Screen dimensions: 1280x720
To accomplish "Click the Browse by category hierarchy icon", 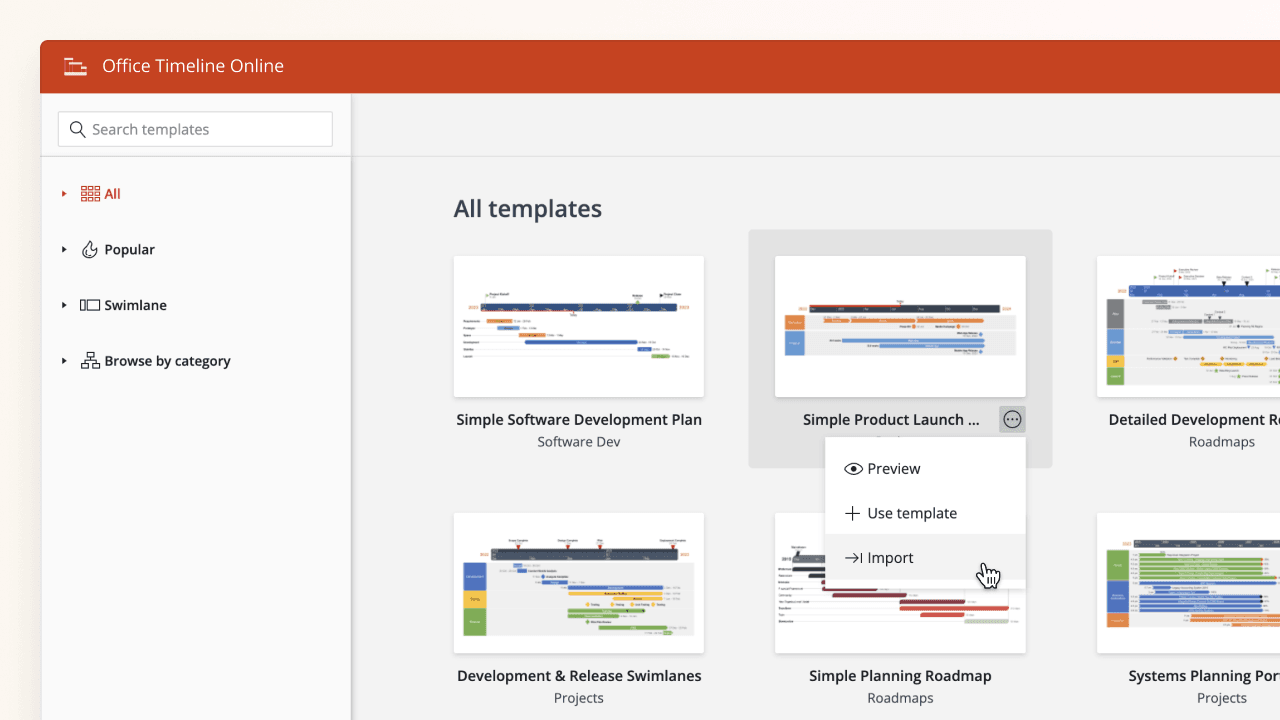I will pyautogui.click(x=90, y=361).
